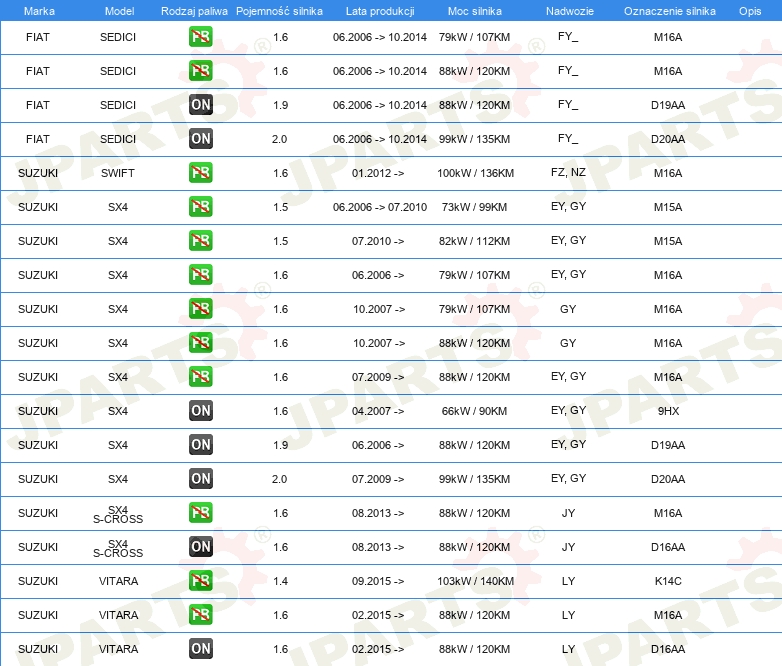Click engine code 9HX
This screenshot has width=782, height=666.
tap(668, 411)
